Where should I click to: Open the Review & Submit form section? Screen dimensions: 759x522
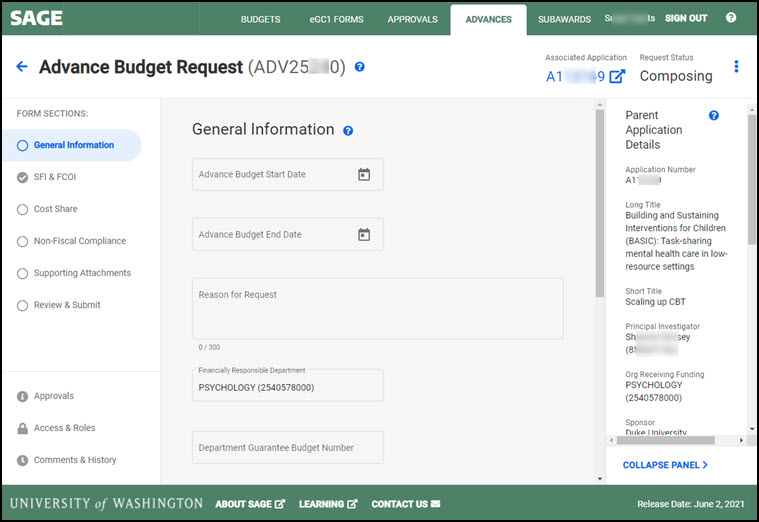[67, 305]
